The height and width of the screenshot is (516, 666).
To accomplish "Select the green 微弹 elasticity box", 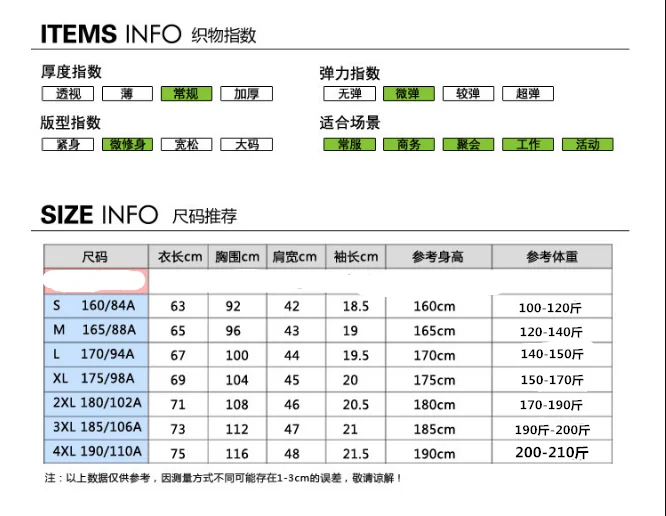I will pos(409,93).
